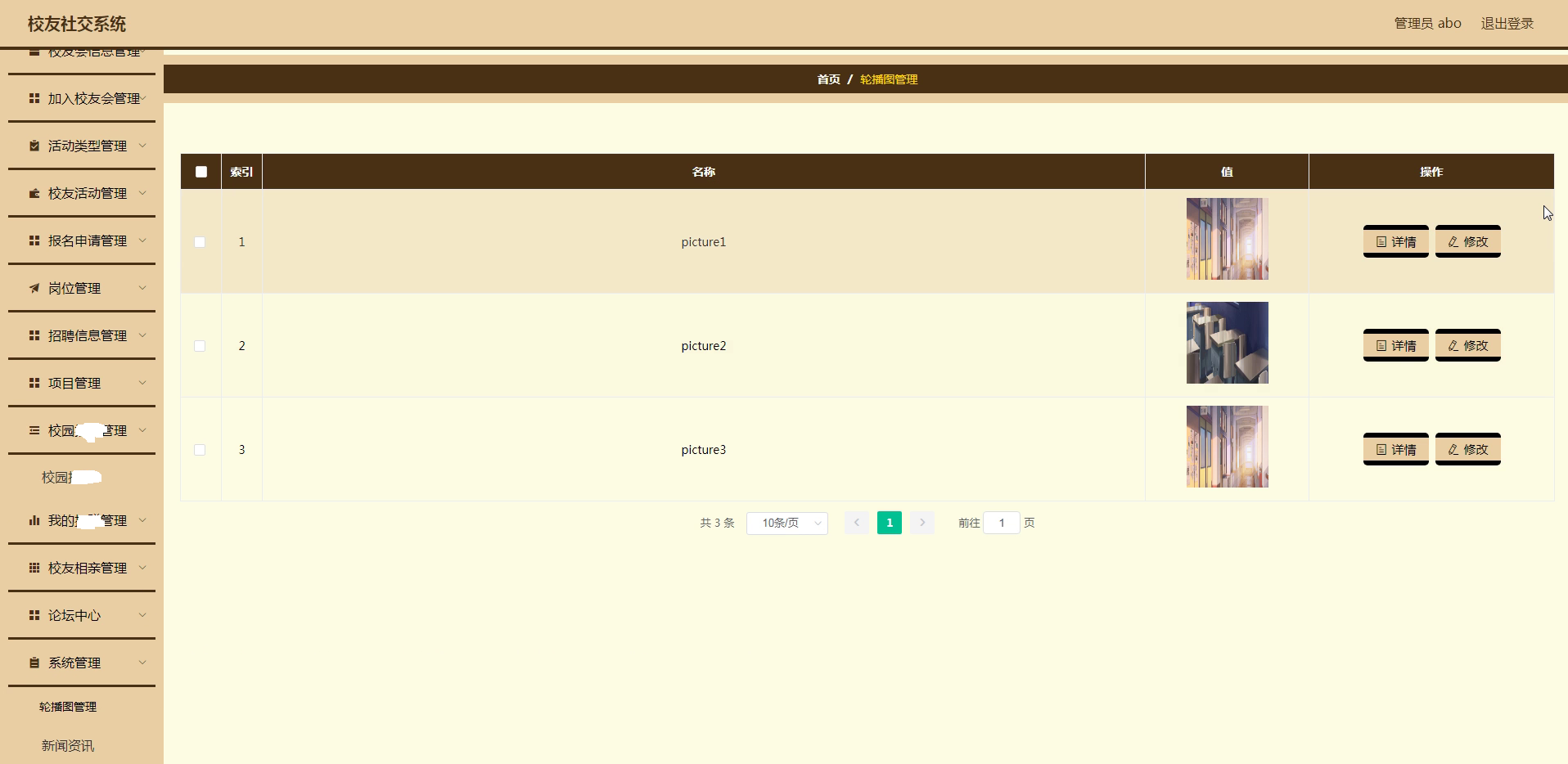Click the grid icon beside 校友相亲管理
Viewport: 1568px width, 764px height.
pos(34,568)
